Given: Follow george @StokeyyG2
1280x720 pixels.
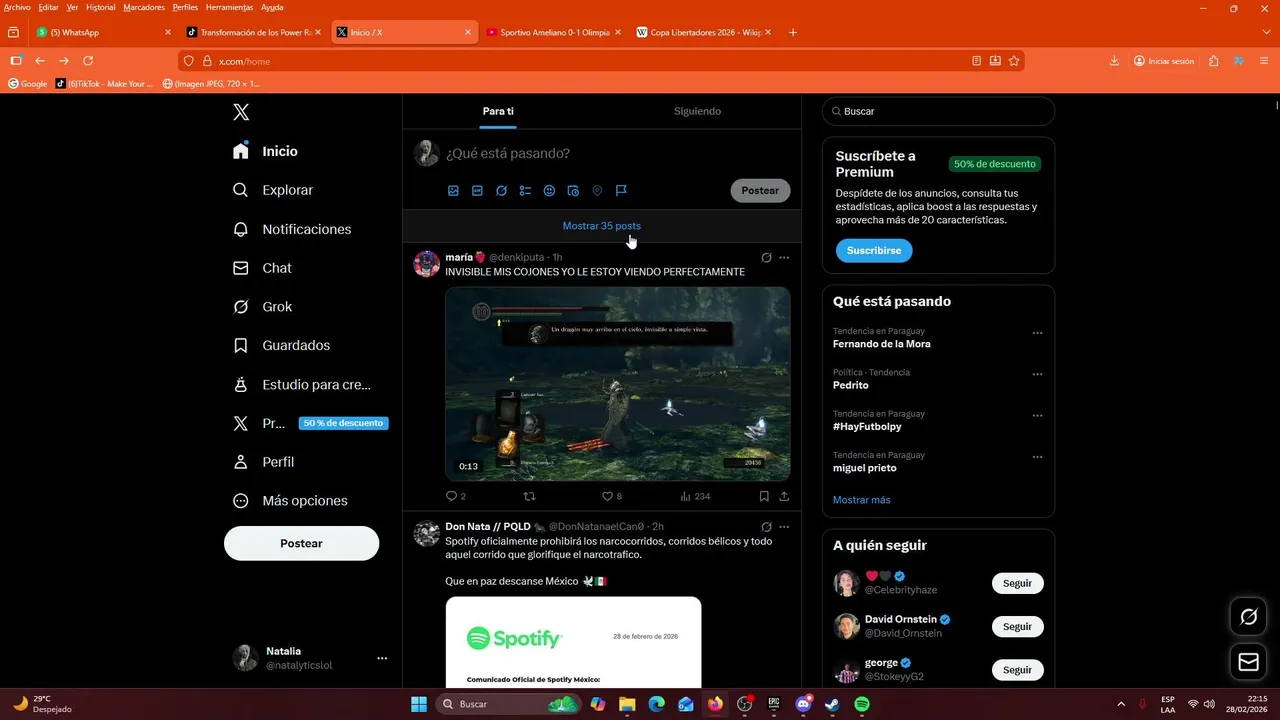Looking at the screenshot, I should tap(1017, 670).
